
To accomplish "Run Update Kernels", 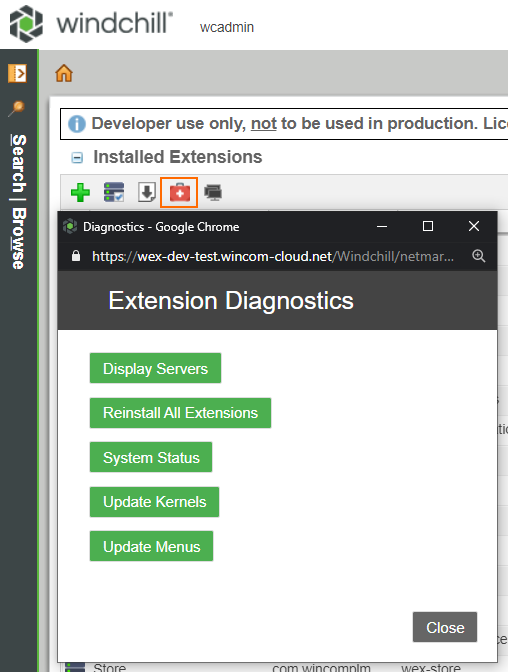I will click(x=154, y=502).
